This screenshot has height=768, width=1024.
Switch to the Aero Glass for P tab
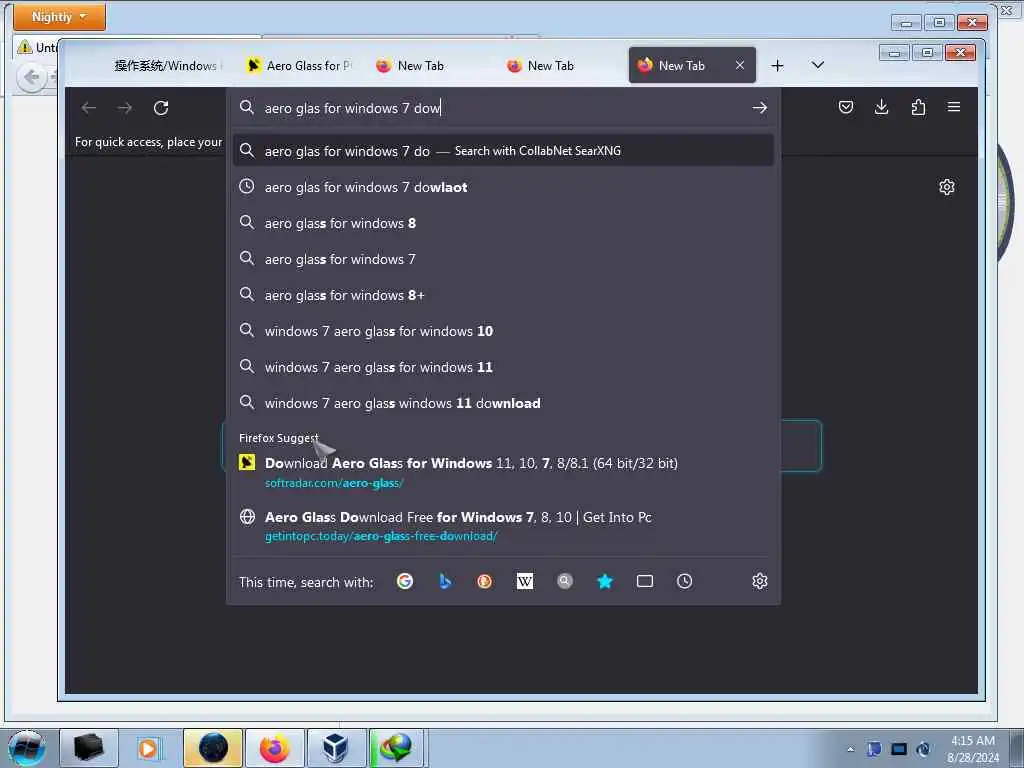300,65
